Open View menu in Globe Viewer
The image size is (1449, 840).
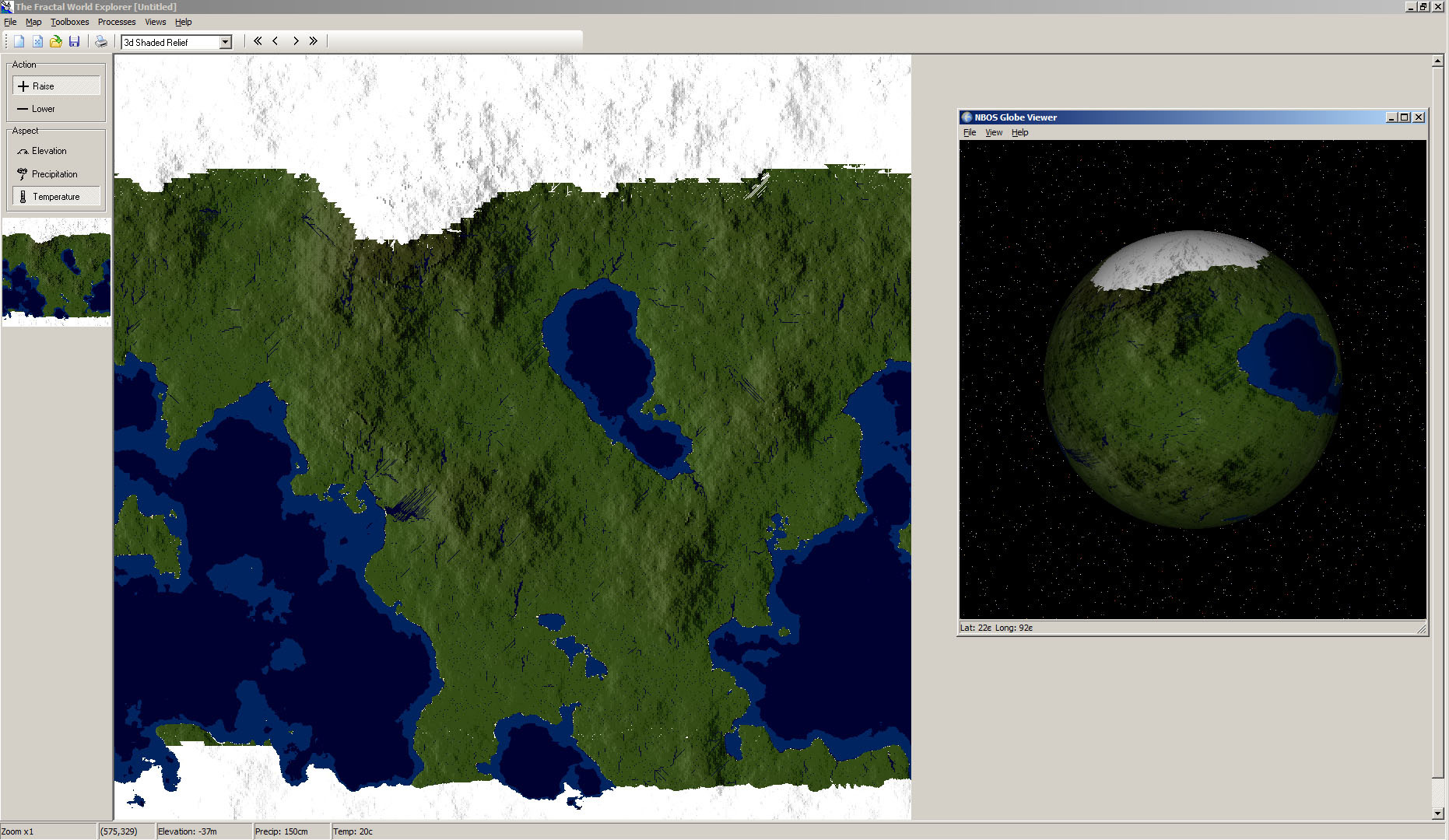994,132
